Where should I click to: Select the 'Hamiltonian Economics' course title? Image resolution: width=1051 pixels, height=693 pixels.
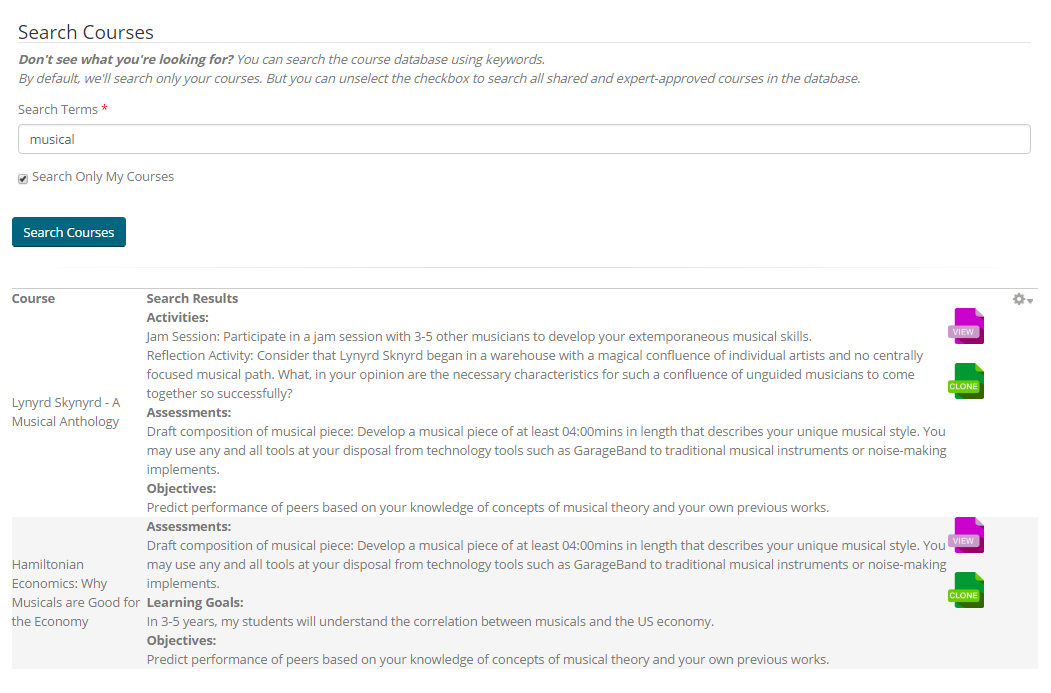coord(75,593)
